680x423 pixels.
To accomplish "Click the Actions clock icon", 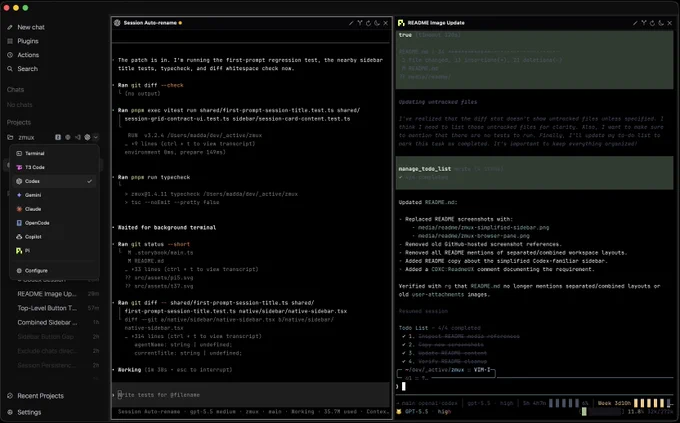I will pos(10,55).
